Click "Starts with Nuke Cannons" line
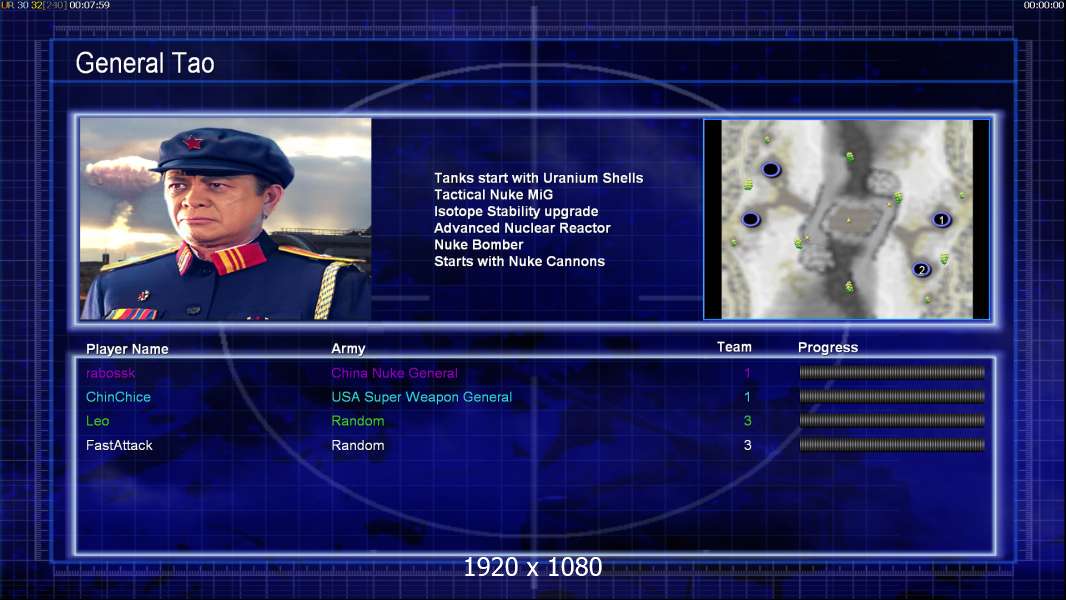This screenshot has width=1066, height=600. [x=519, y=262]
